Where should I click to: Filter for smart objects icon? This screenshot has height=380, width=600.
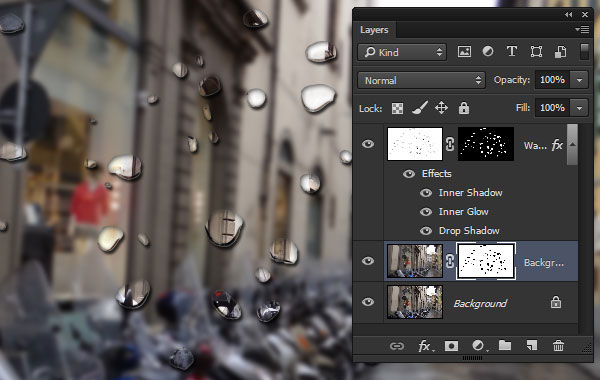pyautogui.click(x=560, y=52)
